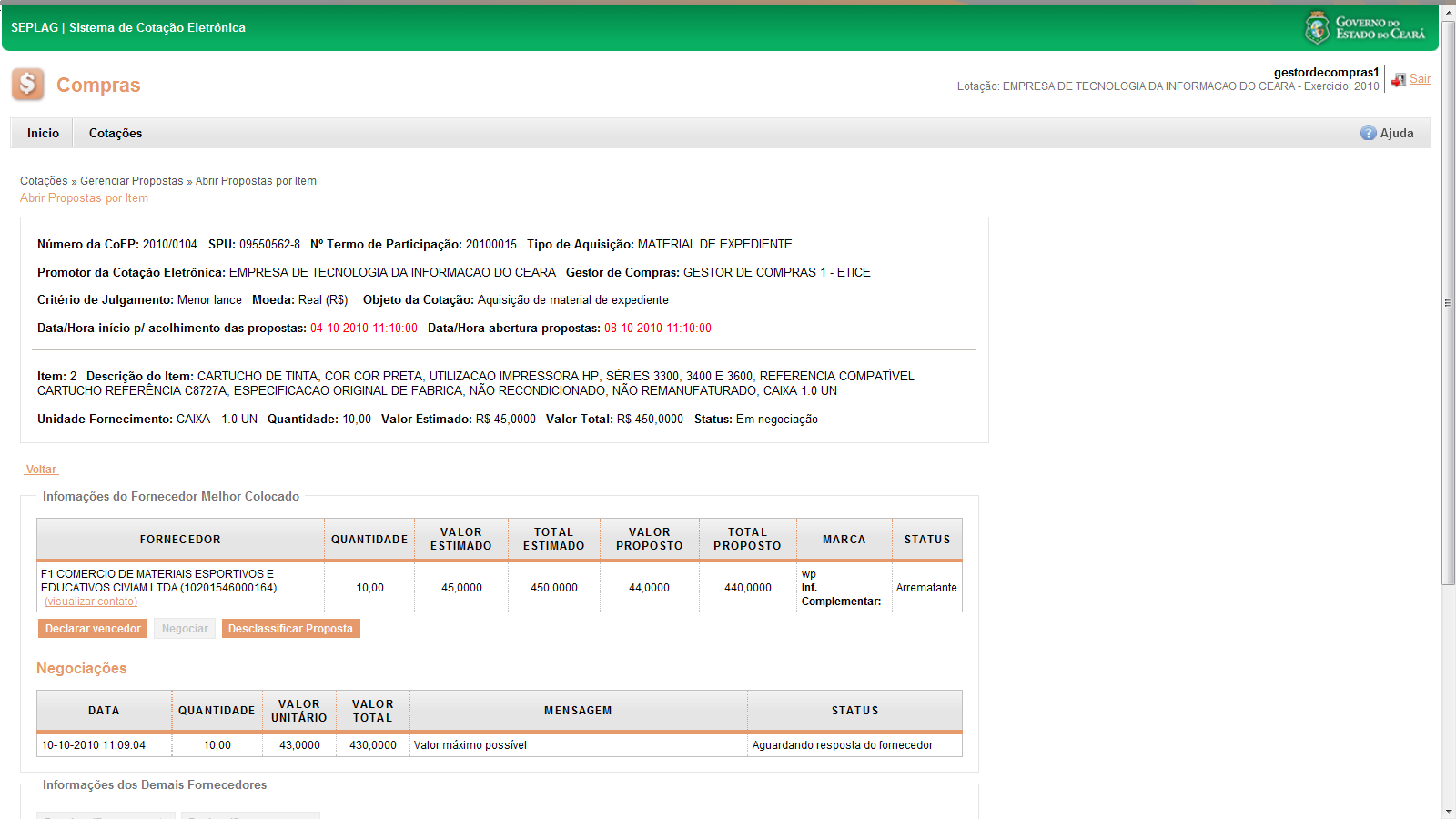The image size is (1456, 819).
Task: Open visualizar contato link for F1 Comercio
Action: [91, 602]
